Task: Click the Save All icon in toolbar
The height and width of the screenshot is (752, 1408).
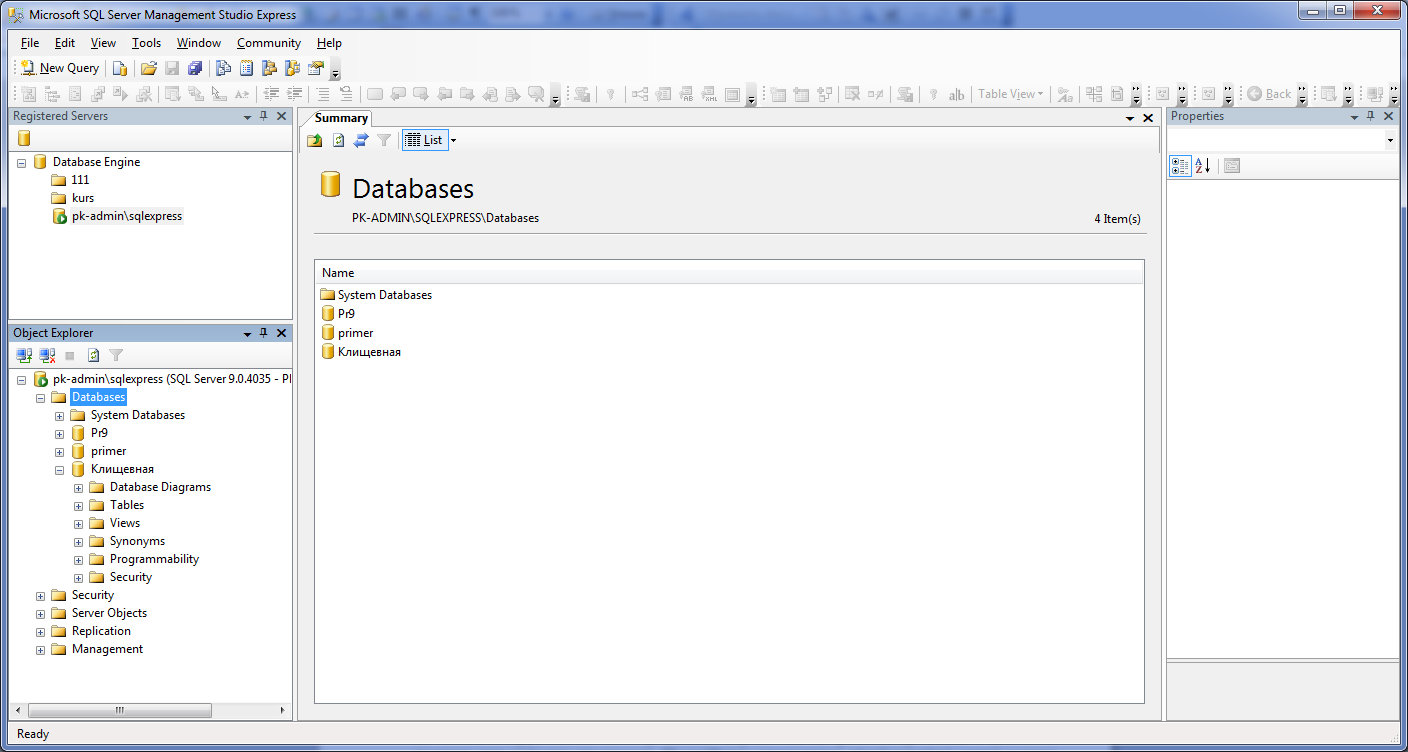Action: point(195,68)
